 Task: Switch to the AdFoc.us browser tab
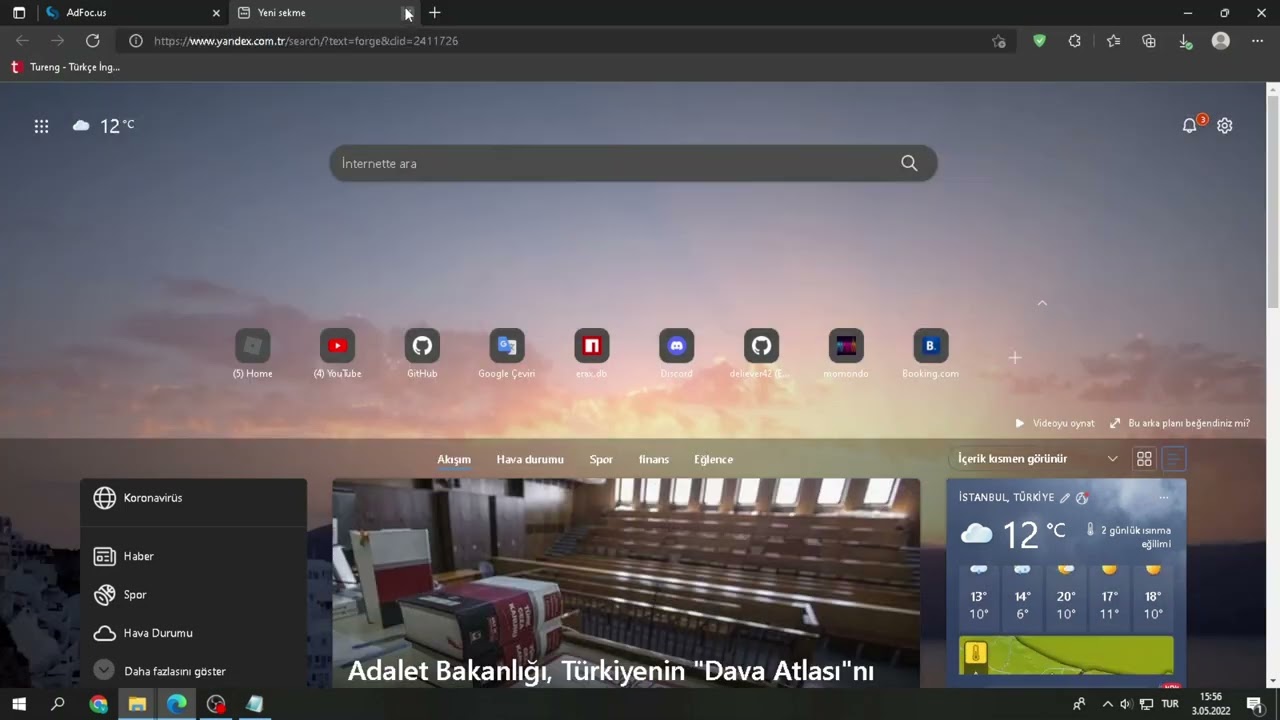[134, 13]
